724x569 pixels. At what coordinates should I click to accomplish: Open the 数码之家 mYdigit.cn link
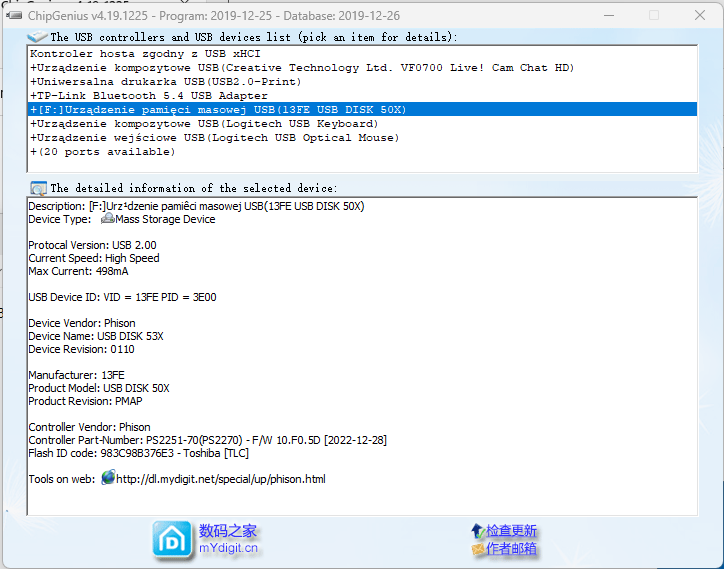(x=228, y=539)
